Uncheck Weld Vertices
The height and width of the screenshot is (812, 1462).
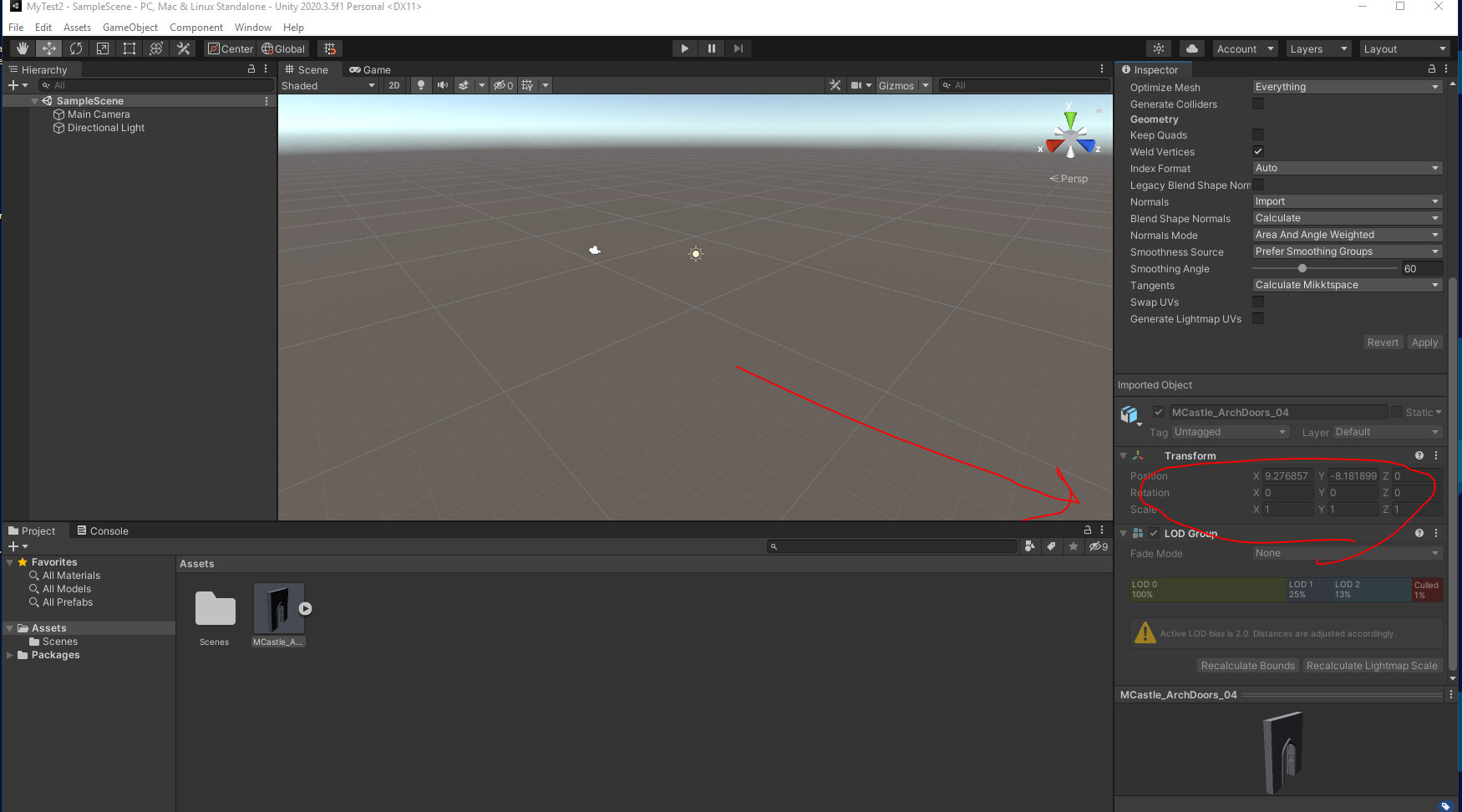point(1258,151)
